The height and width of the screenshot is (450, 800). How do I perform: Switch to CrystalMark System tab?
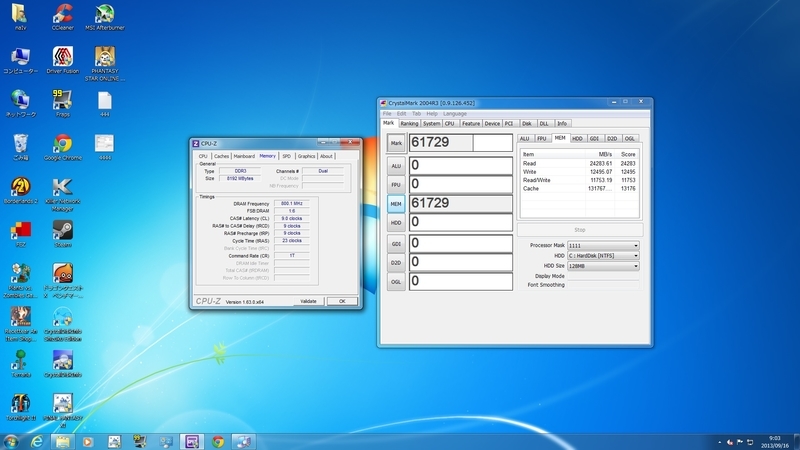coord(431,123)
